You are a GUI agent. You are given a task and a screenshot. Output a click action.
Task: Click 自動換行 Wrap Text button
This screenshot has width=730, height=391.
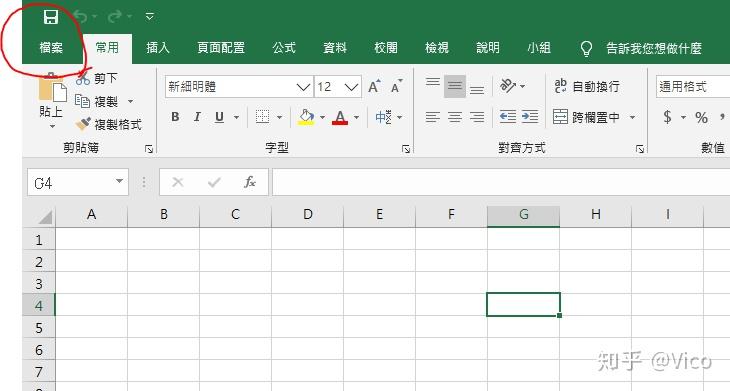[x=587, y=86]
